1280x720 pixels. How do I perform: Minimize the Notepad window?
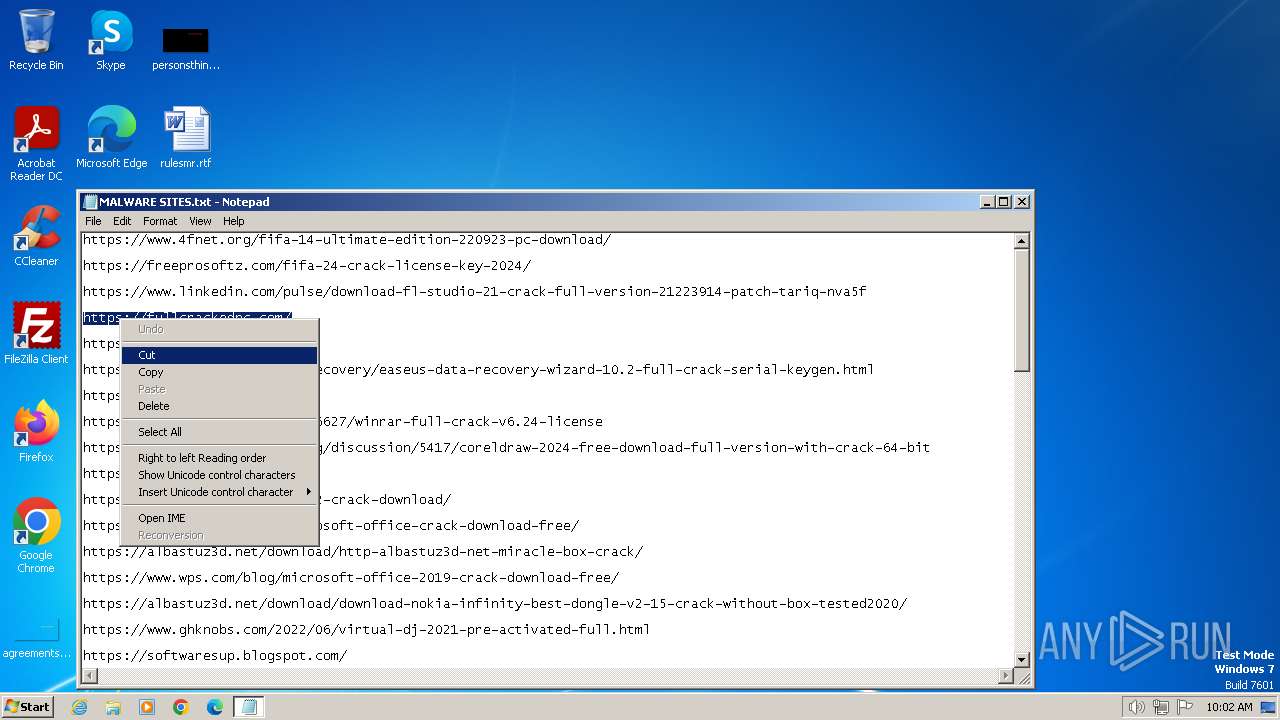point(987,201)
